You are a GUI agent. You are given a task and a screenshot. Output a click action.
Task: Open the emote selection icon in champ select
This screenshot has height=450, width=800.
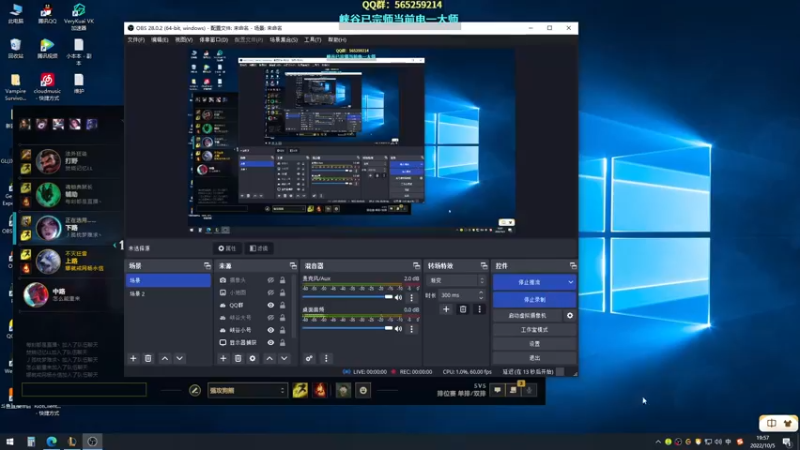(363, 391)
